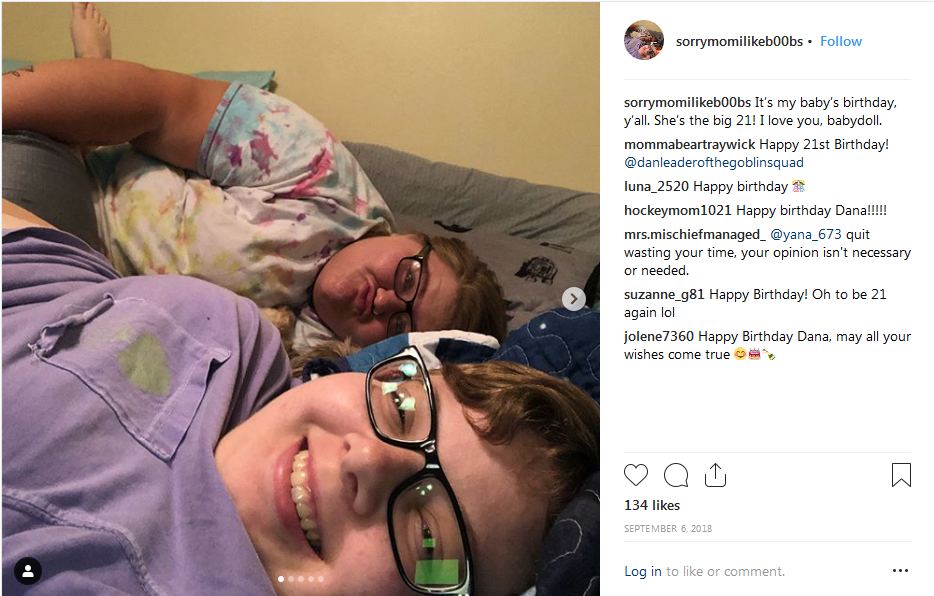Open the @yana_673 mention link
The height and width of the screenshot is (596, 934).
806,235
